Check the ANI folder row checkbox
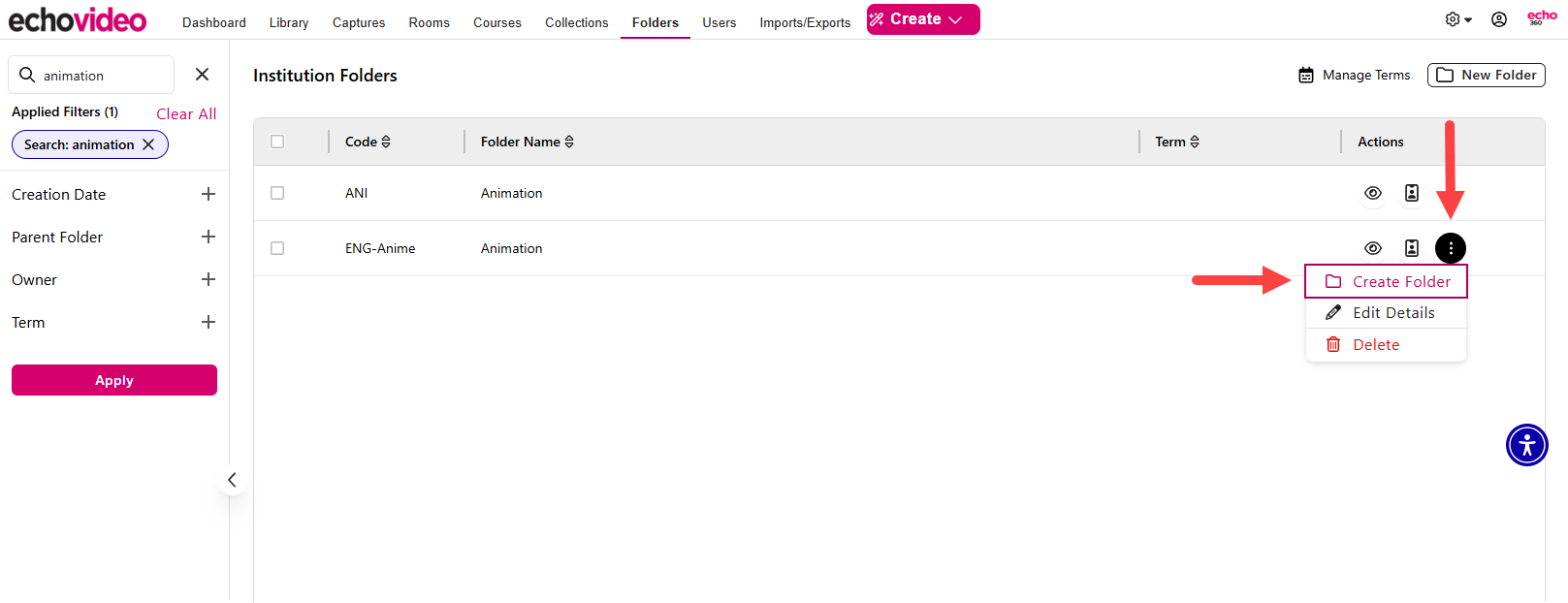Screen dimensions: 1568x603 point(277,193)
